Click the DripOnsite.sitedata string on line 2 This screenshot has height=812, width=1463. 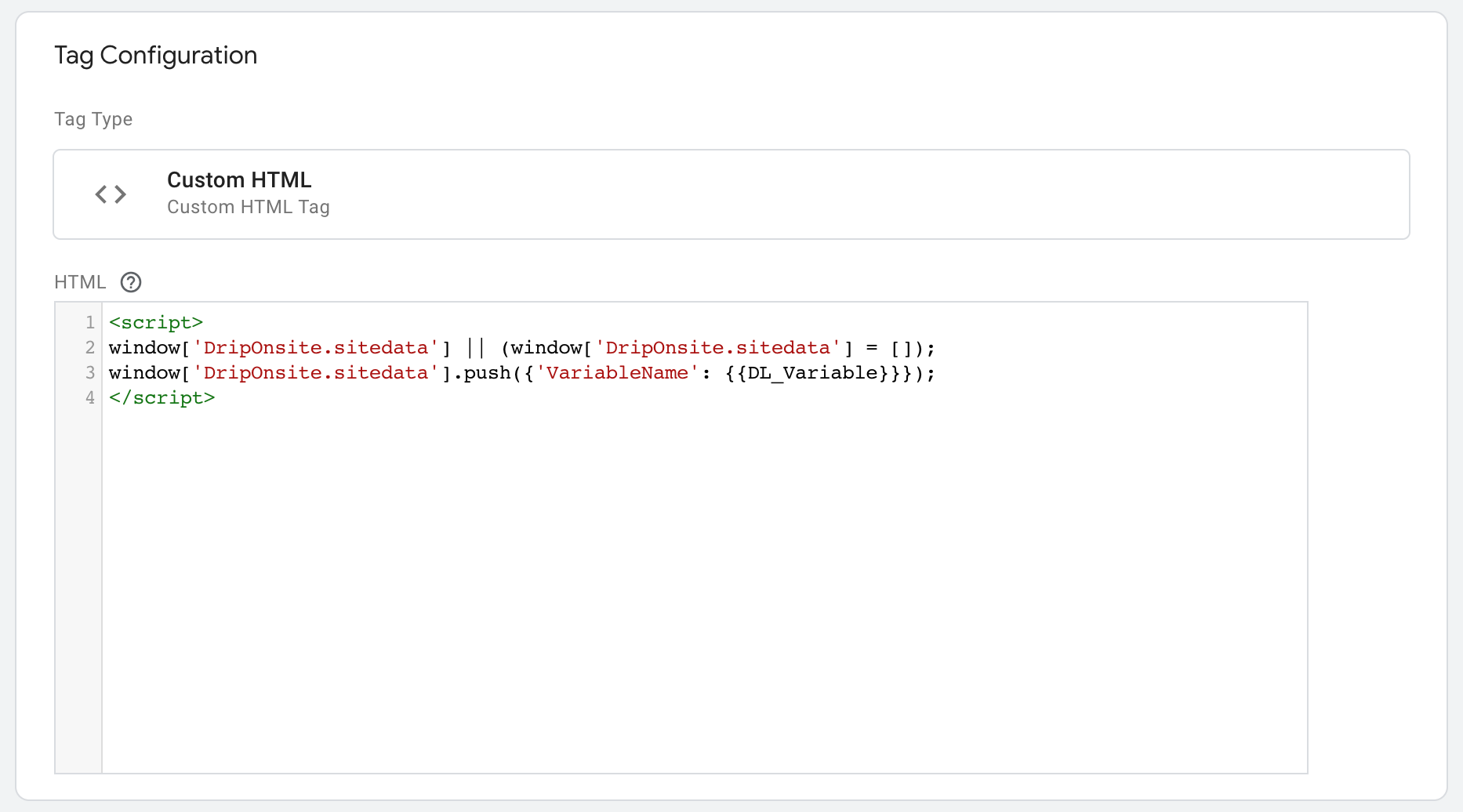[317, 347]
